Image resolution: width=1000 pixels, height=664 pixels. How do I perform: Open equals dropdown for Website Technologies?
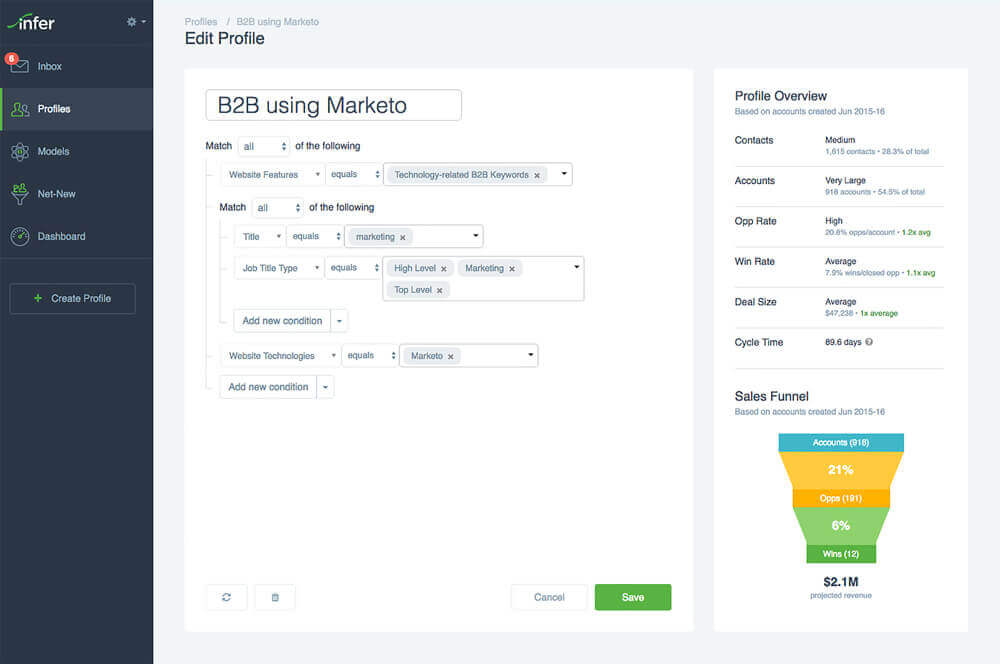(371, 356)
